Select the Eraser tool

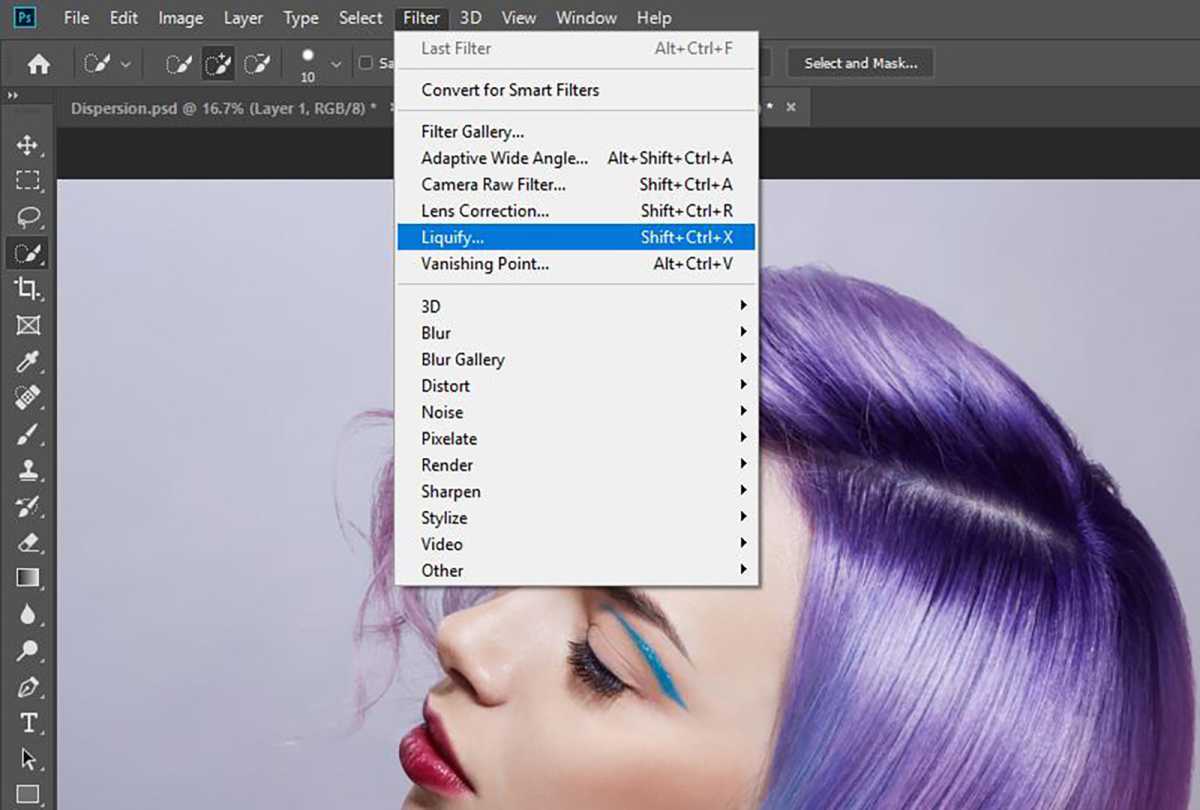point(27,541)
